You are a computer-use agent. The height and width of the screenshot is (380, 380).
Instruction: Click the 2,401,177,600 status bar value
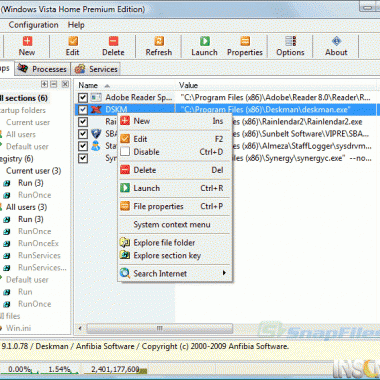click(115, 369)
